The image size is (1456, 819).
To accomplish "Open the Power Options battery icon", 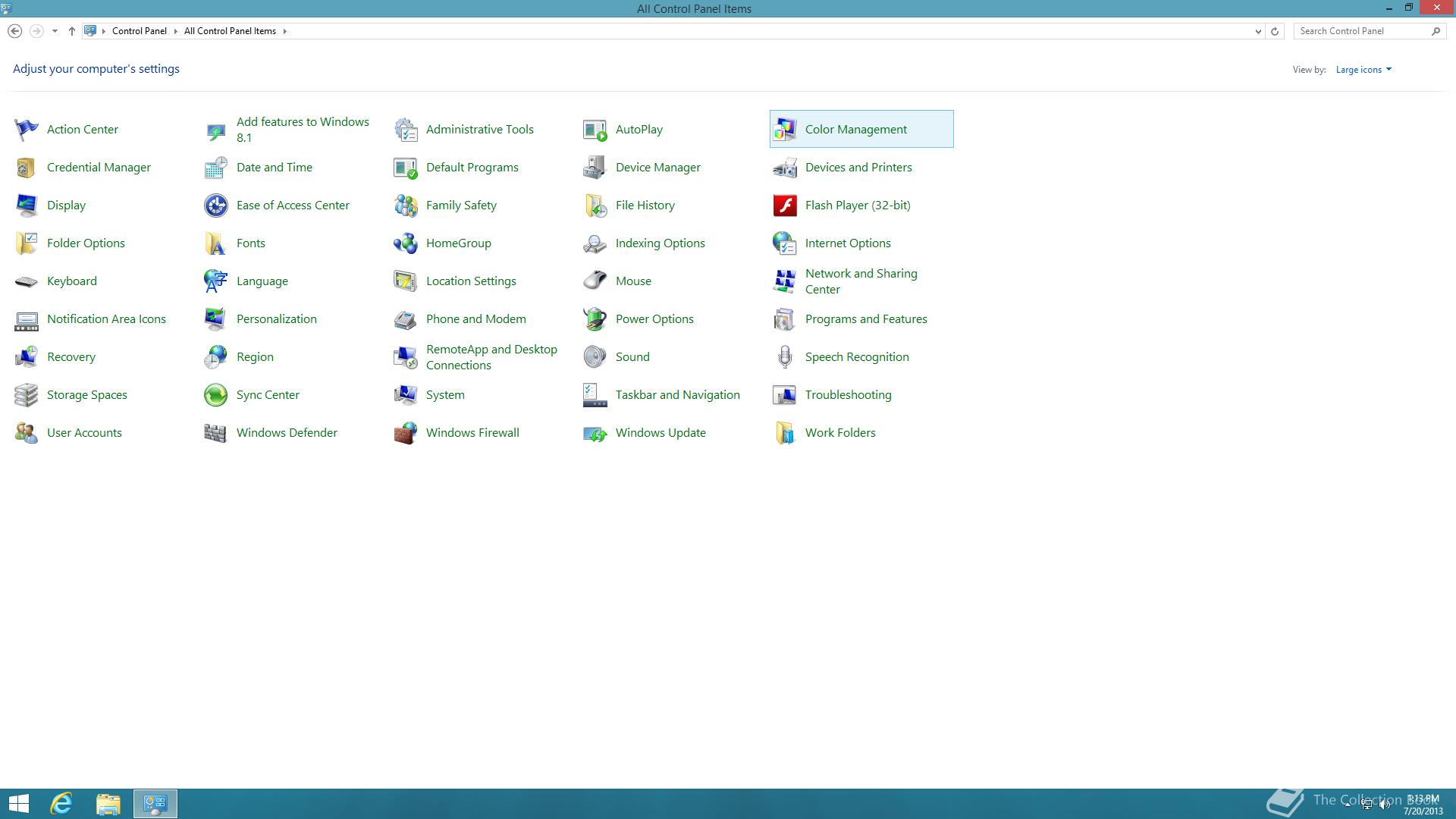I will tap(595, 319).
